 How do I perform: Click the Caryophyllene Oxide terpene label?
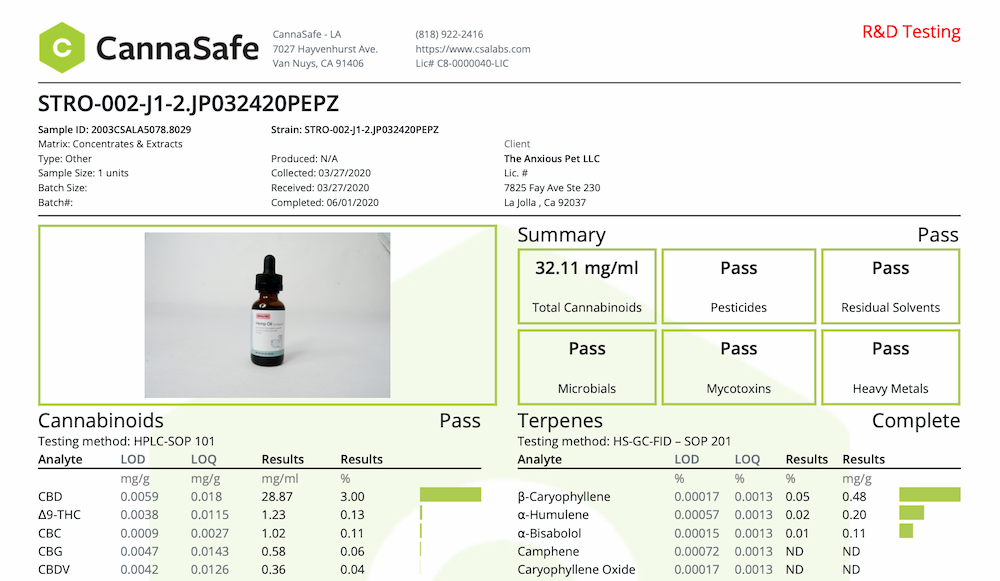577,570
